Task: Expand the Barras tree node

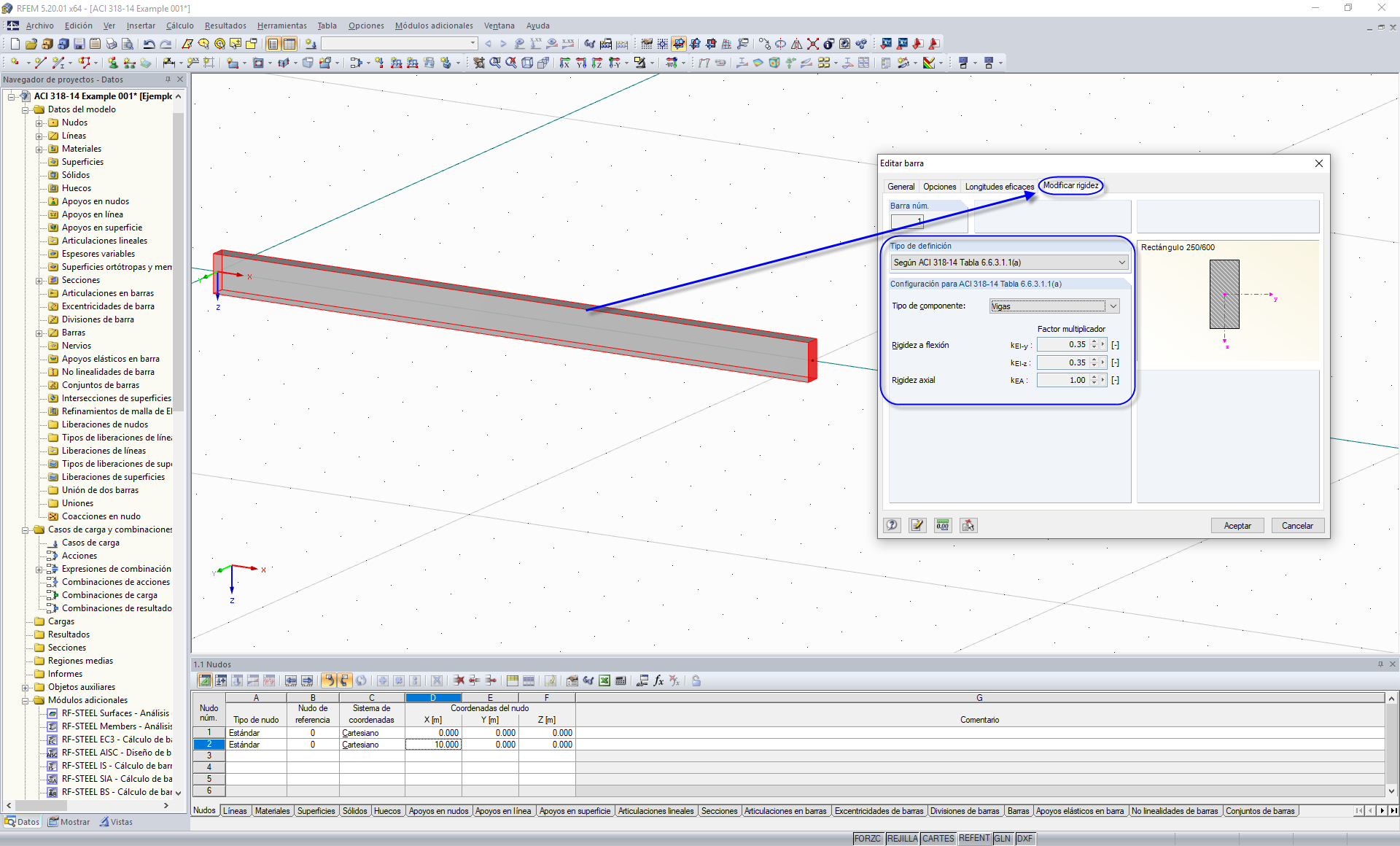Action: pyautogui.click(x=39, y=333)
